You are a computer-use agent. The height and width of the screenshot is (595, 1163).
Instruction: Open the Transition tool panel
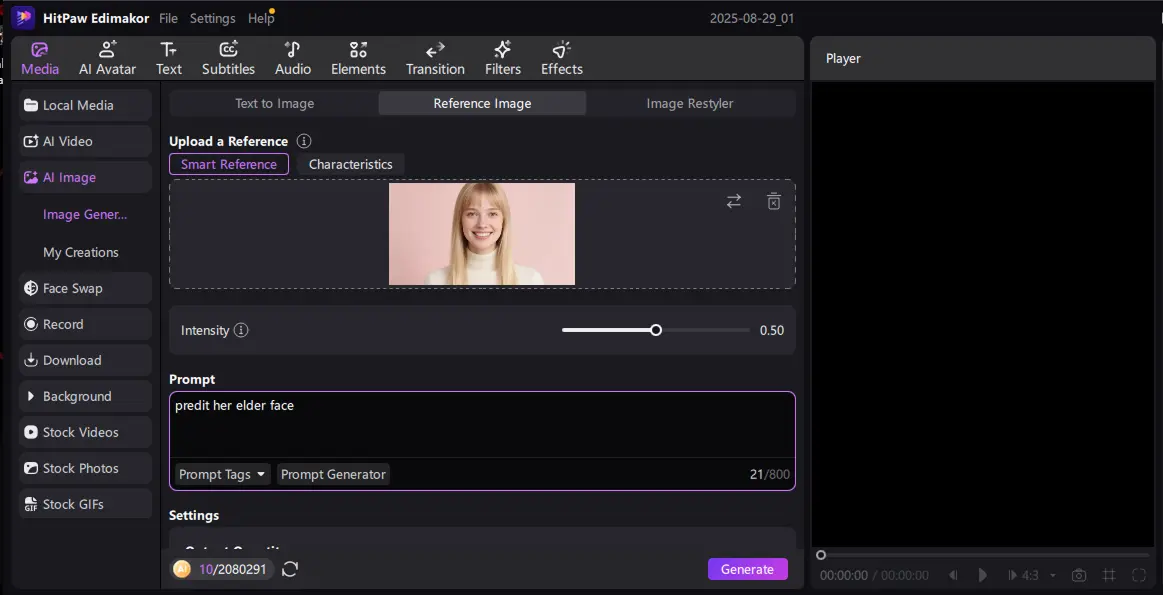pos(435,59)
